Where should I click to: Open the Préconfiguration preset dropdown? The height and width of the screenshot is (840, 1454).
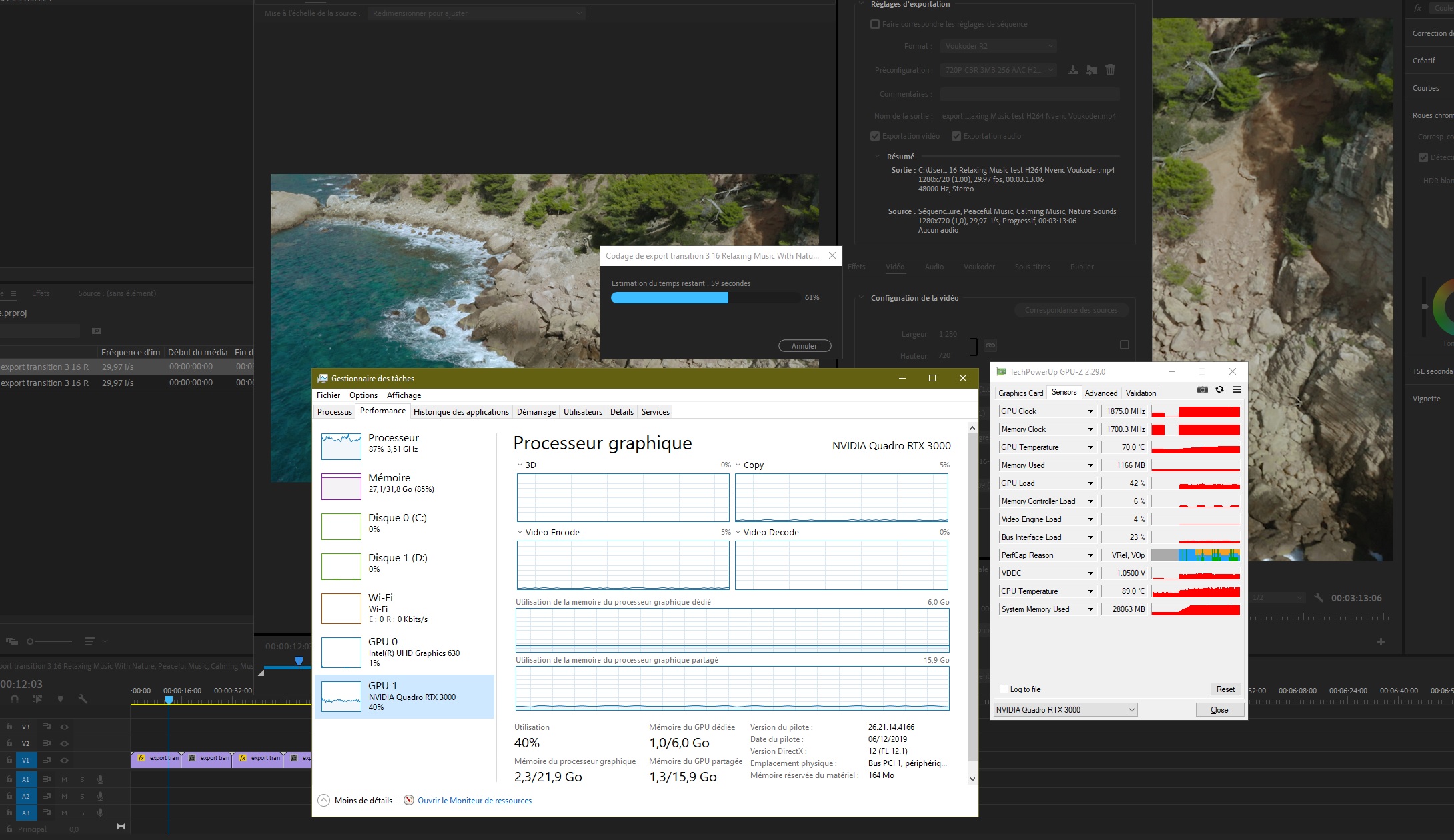[998, 70]
